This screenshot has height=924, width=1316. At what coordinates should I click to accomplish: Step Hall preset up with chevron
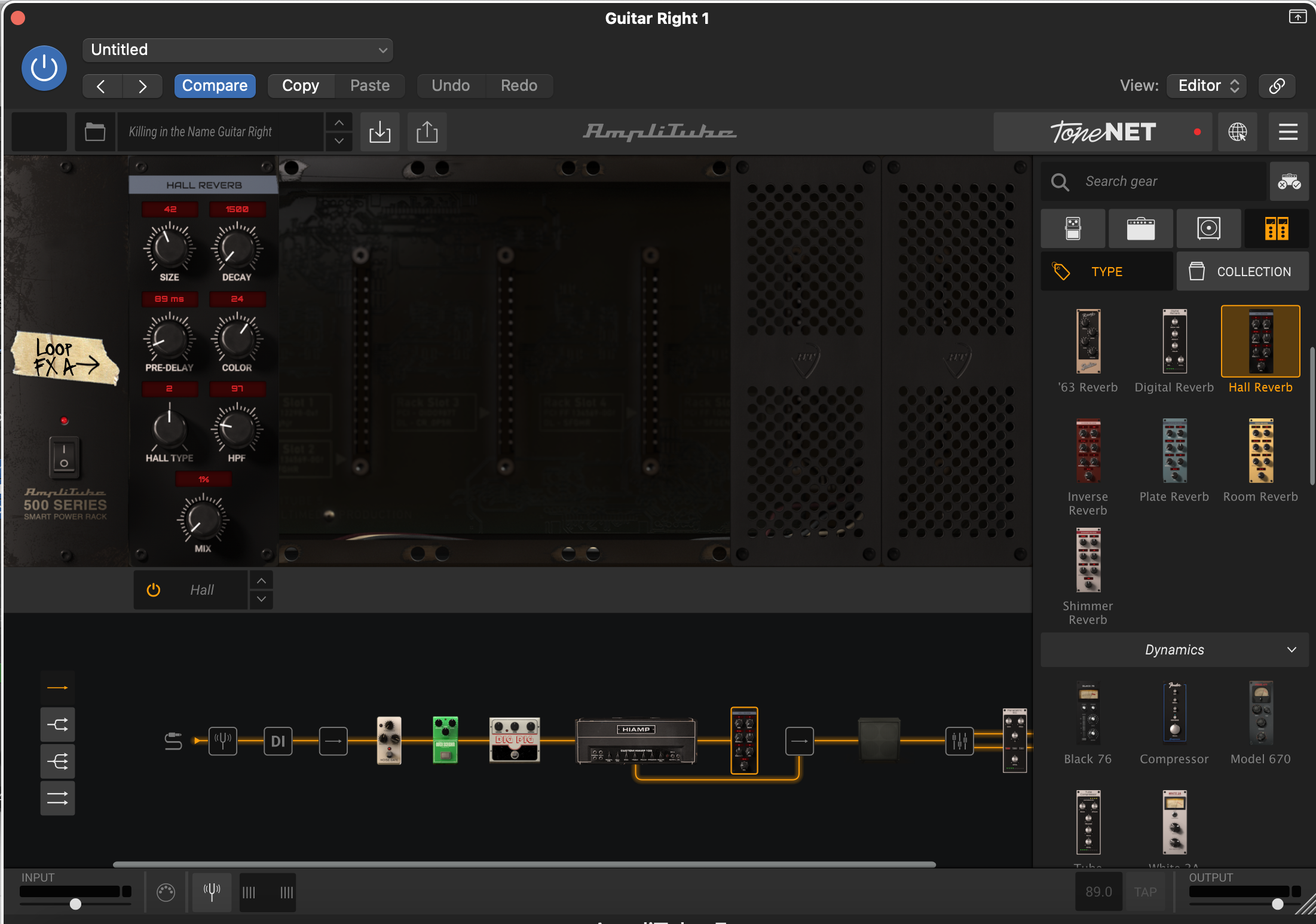(x=262, y=580)
